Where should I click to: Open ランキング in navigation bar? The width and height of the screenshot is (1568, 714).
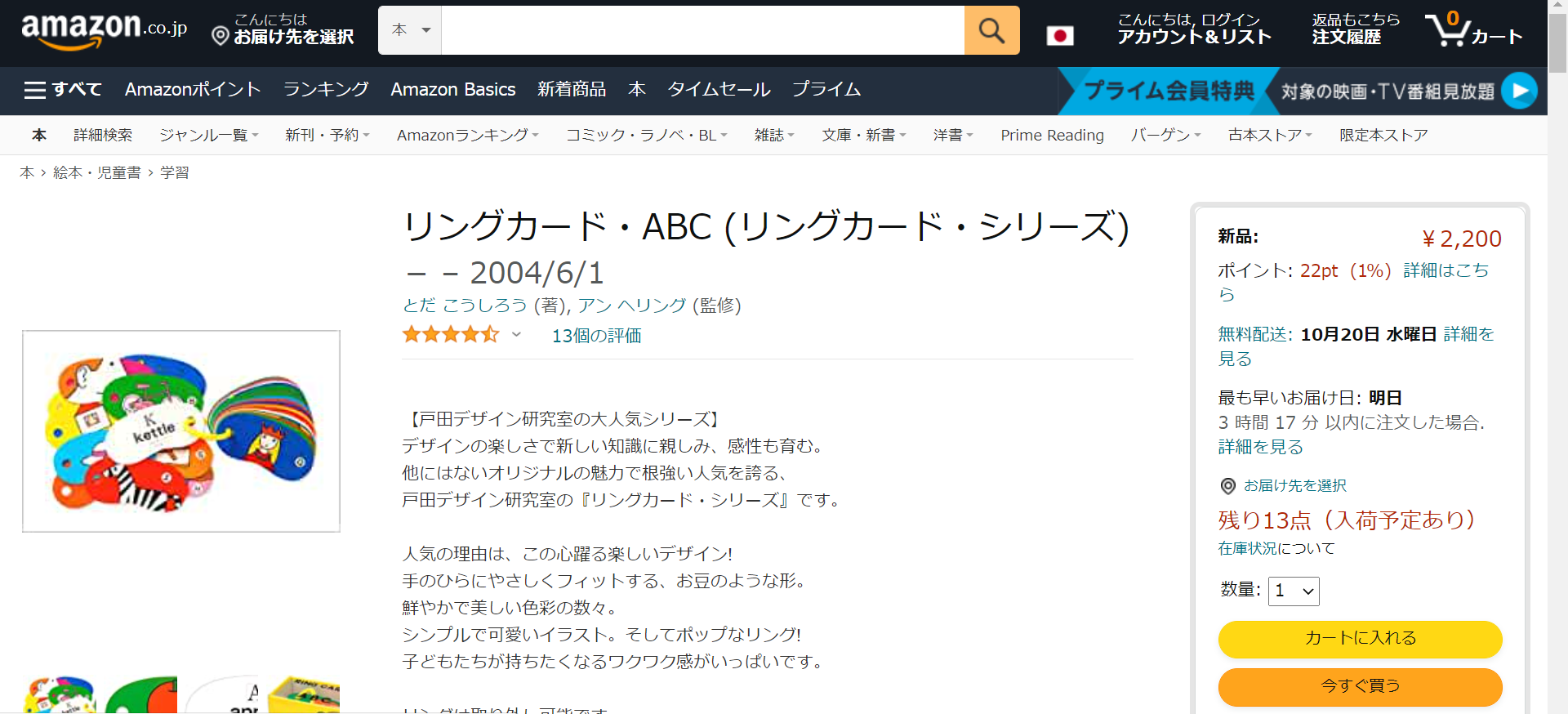[x=326, y=90]
